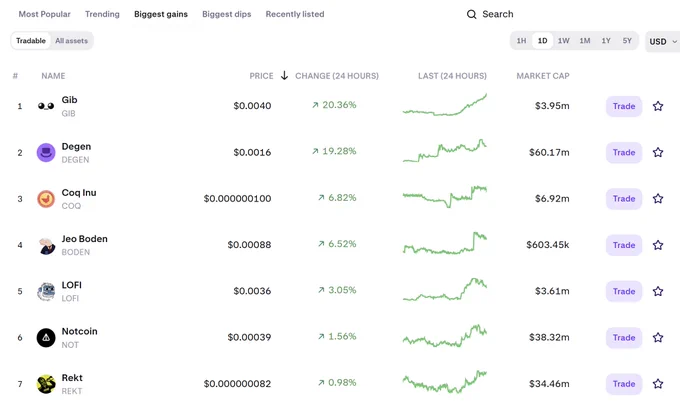This screenshot has height=405, width=680.
Task: Click the LOFI yeti logo
Action: 46,291
